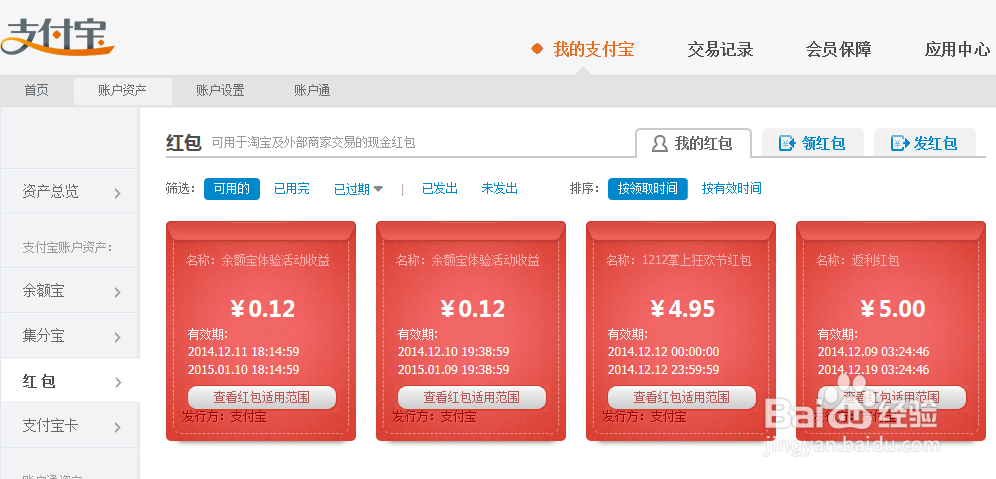Open the chevron beside 资产总览
The image size is (996, 479).
118,193
